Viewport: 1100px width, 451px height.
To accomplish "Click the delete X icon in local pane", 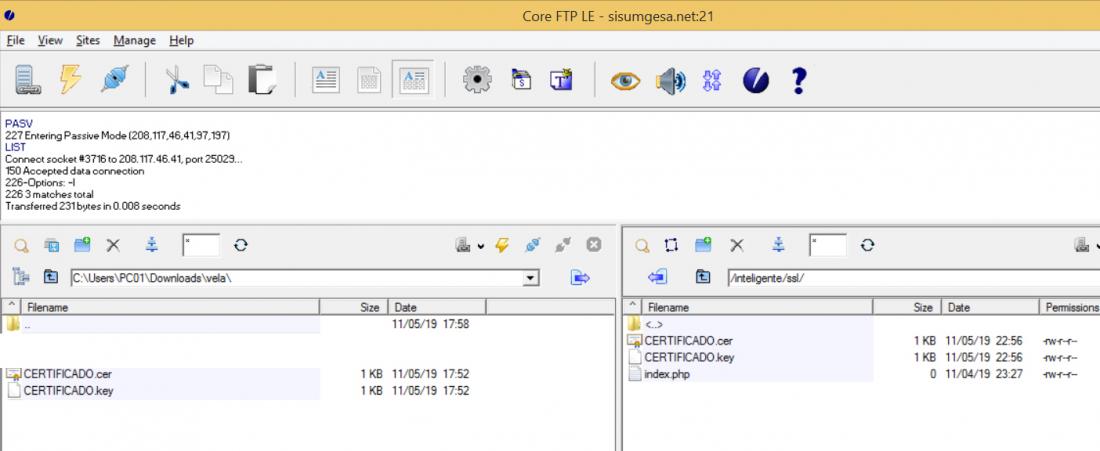I will pyautogui.click(x=113, y=245).
